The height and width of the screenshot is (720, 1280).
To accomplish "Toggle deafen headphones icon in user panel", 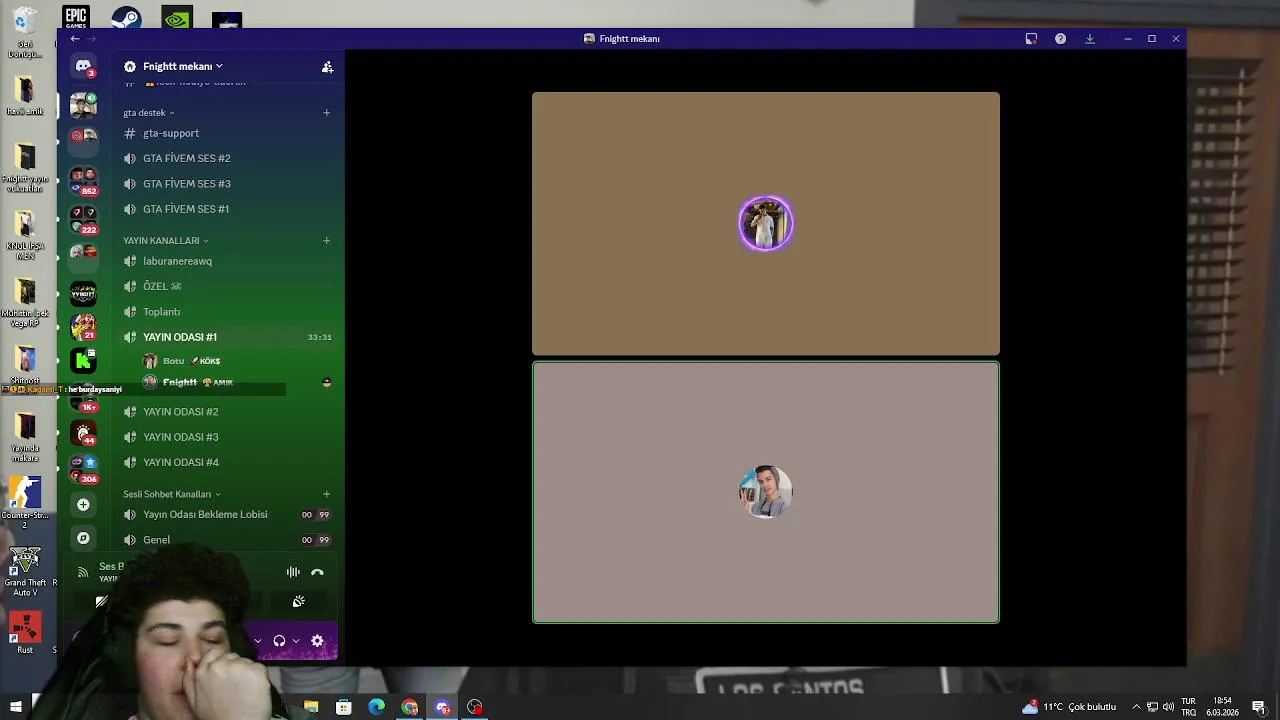I will coord(279,641).
